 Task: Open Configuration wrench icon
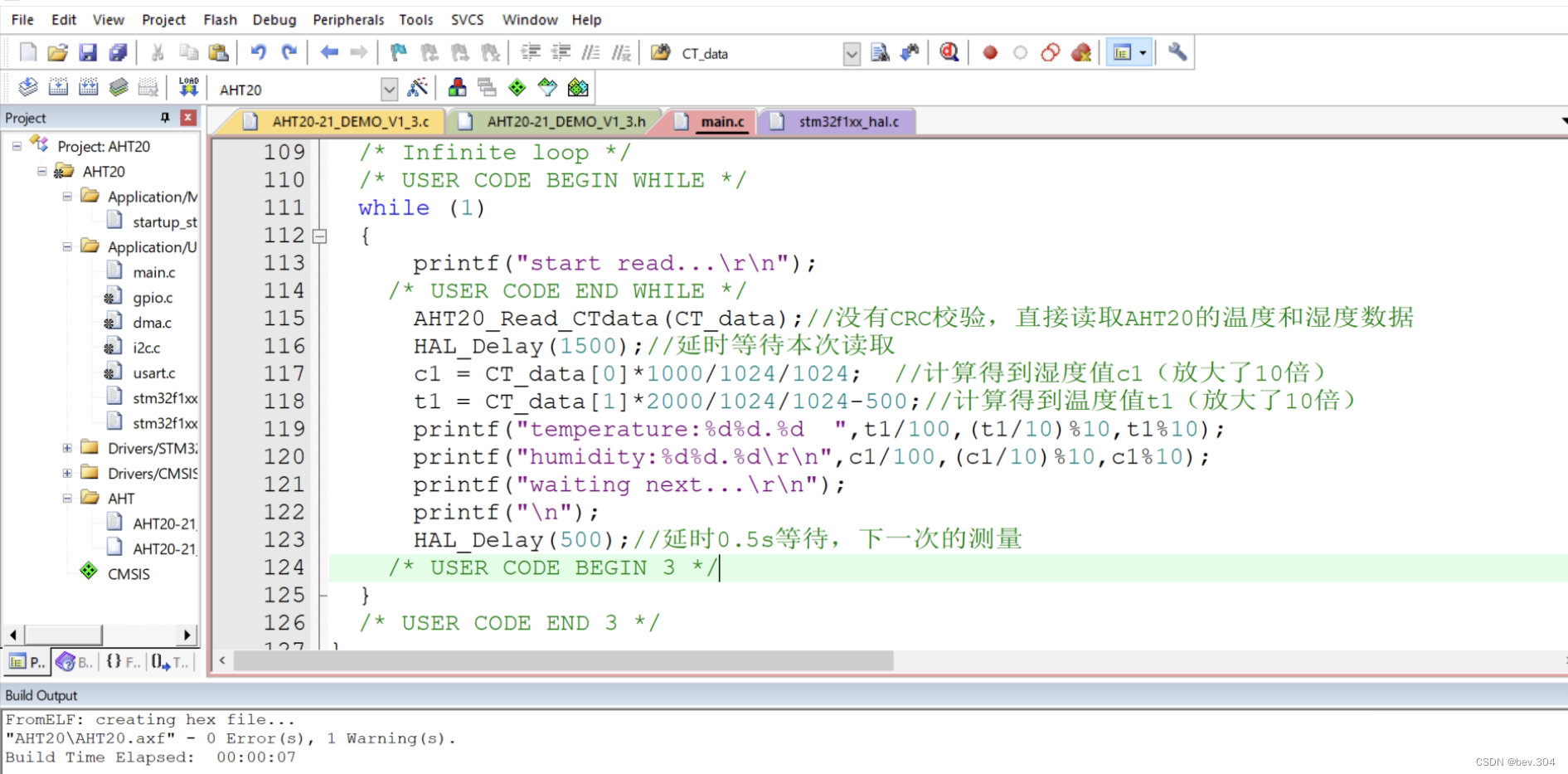pyautogui.click(x=1177, y=53)
